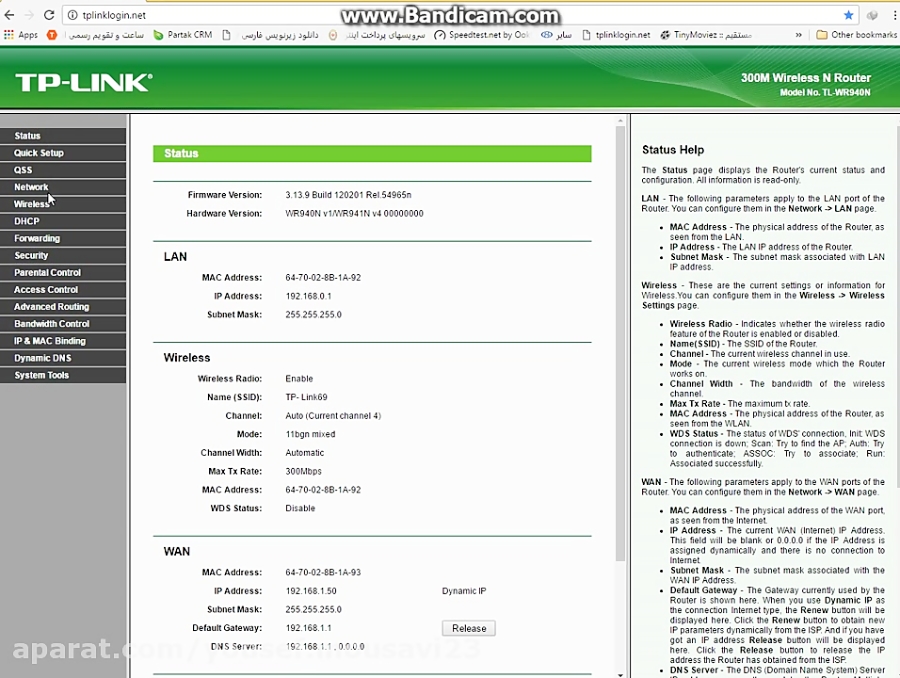Click hardware version WR940N v1/WR941N v4 value

click(x=354, y=214)
